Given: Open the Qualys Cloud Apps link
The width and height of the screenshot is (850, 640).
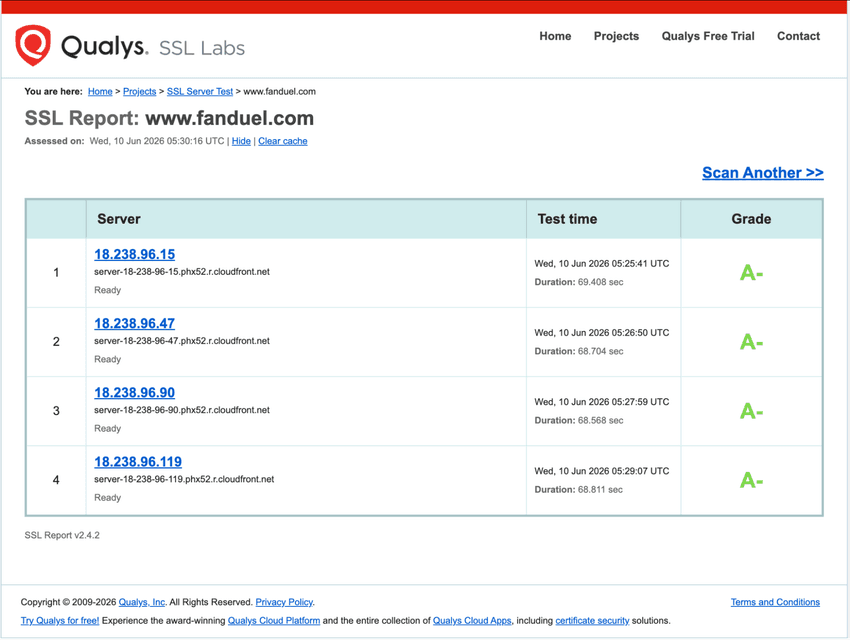Looking at the screenshot, I should coord(472,620).
